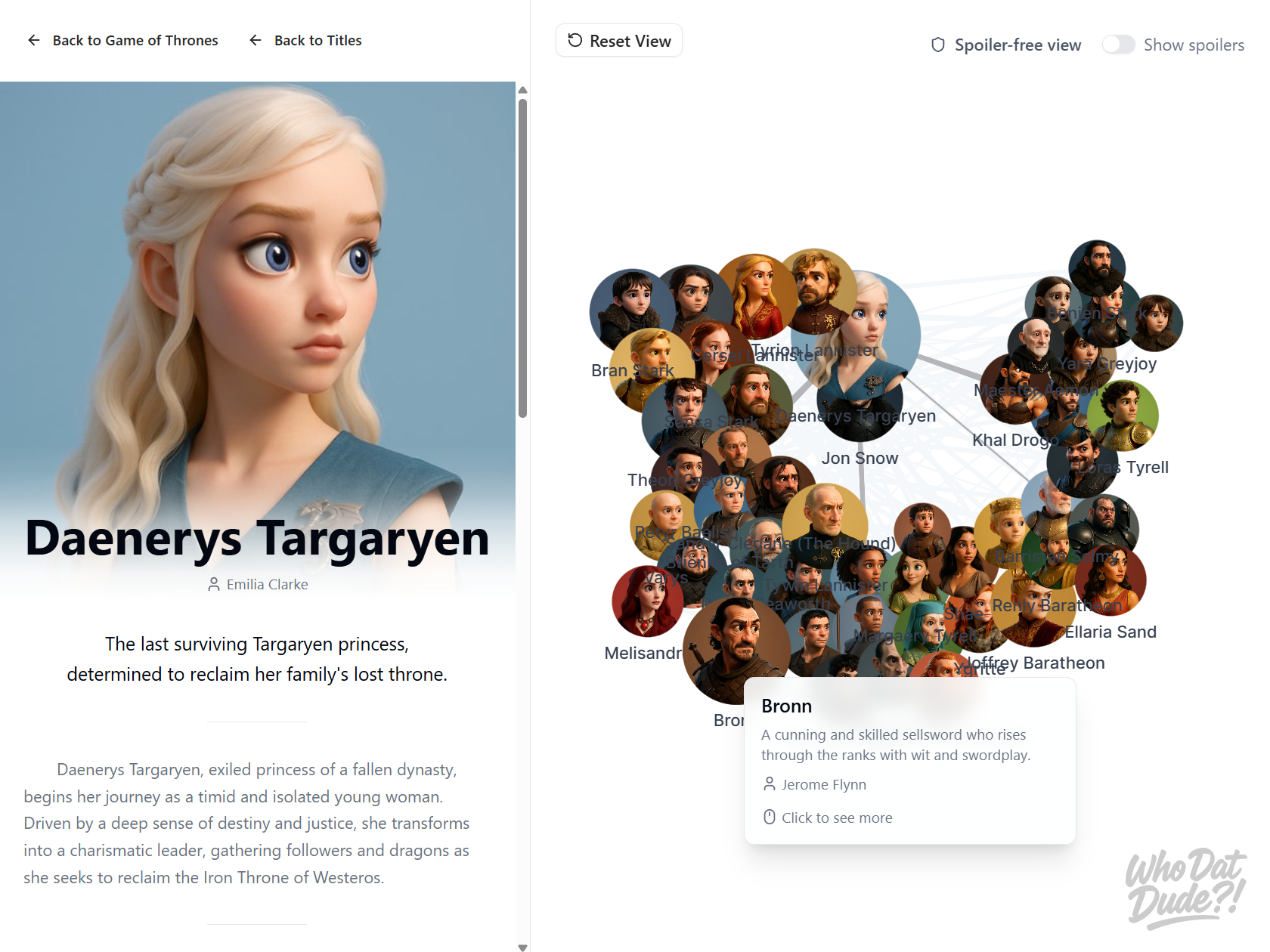The width and height of the screenshot is (1270, 952).
Task: Click the mouse icon beside Click to see more
Action: [x=769, y=818]
